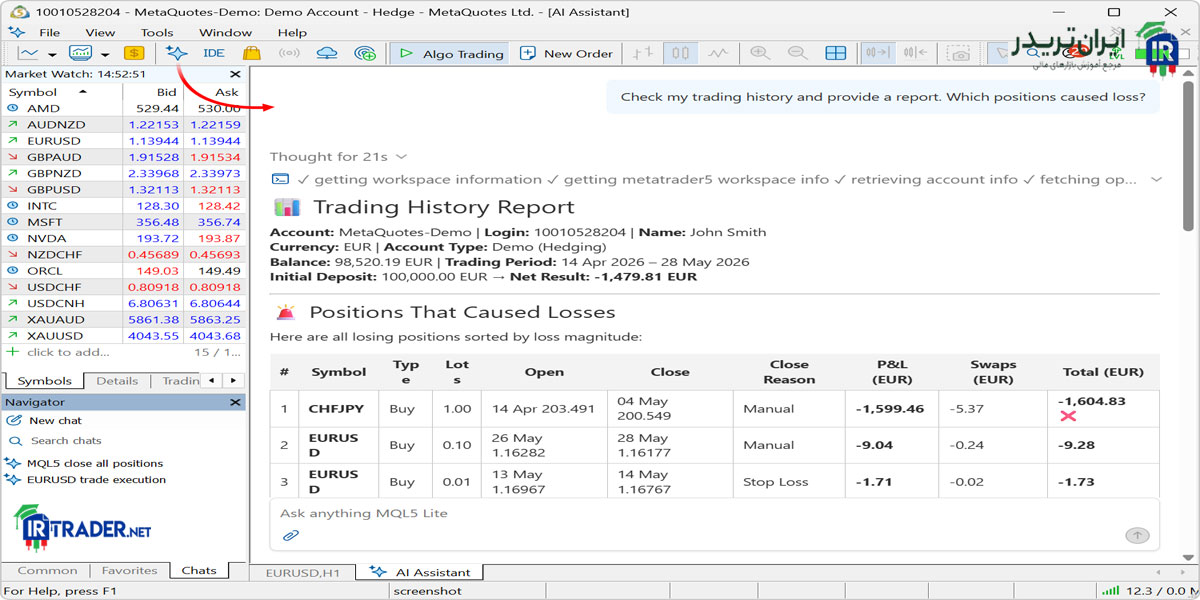The image size is (1200, 600).
Task: Expand the new chart dropdown arrow
Action: (52, 54)
